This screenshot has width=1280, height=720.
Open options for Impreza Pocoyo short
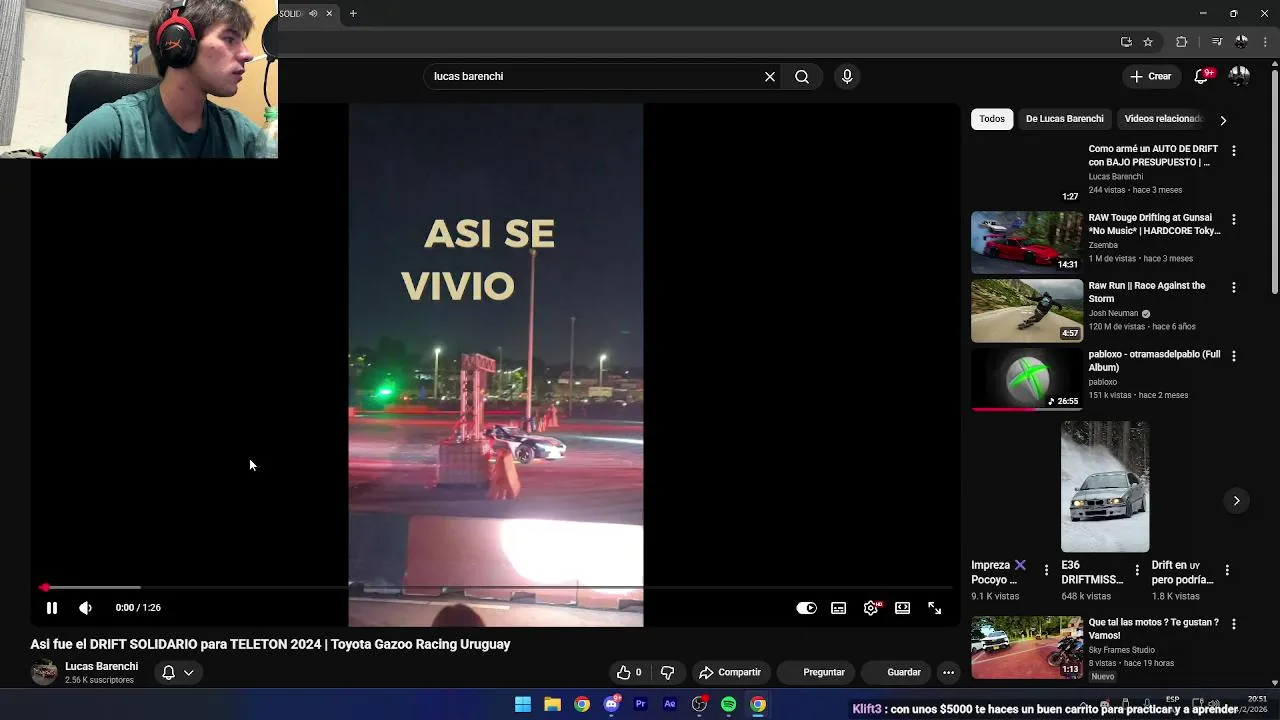[x=1046, y=571]
